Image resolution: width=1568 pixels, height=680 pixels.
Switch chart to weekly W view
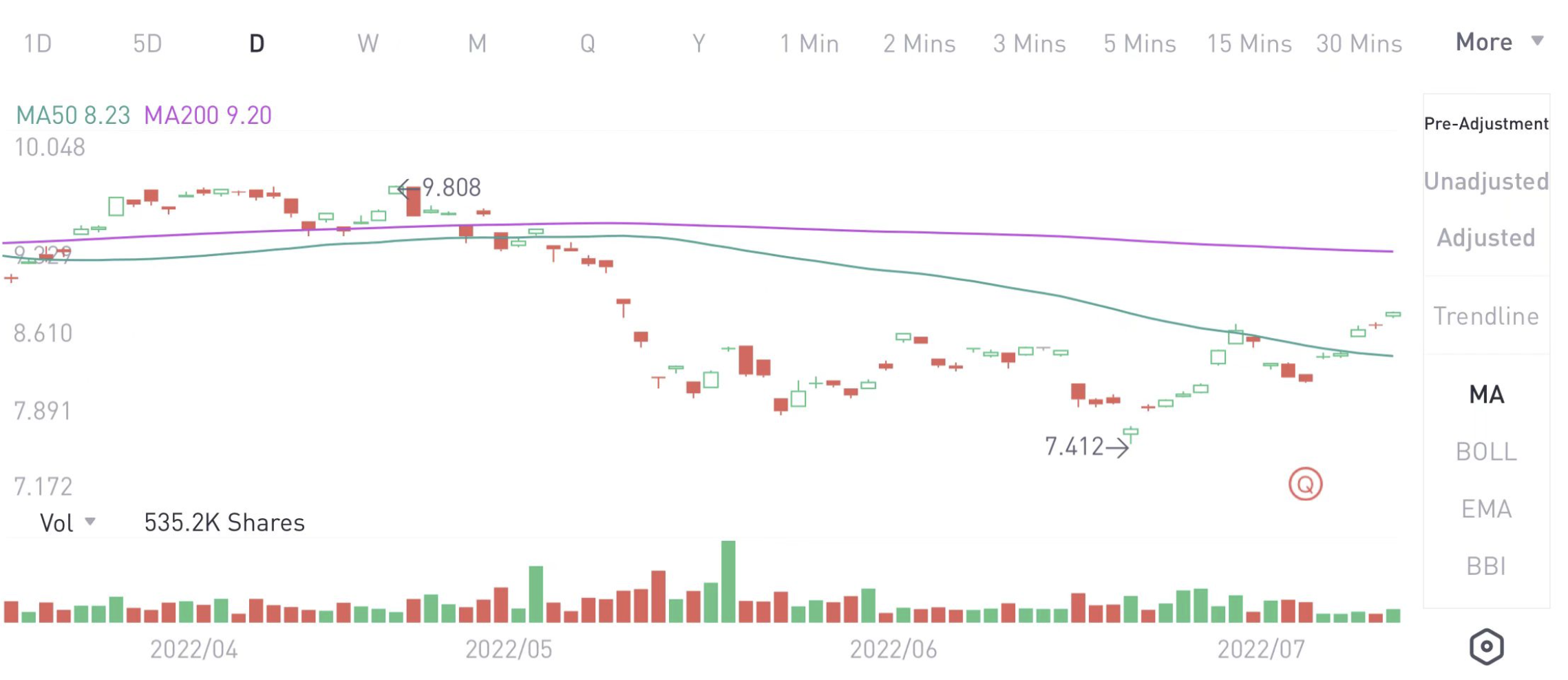[368, 44]
